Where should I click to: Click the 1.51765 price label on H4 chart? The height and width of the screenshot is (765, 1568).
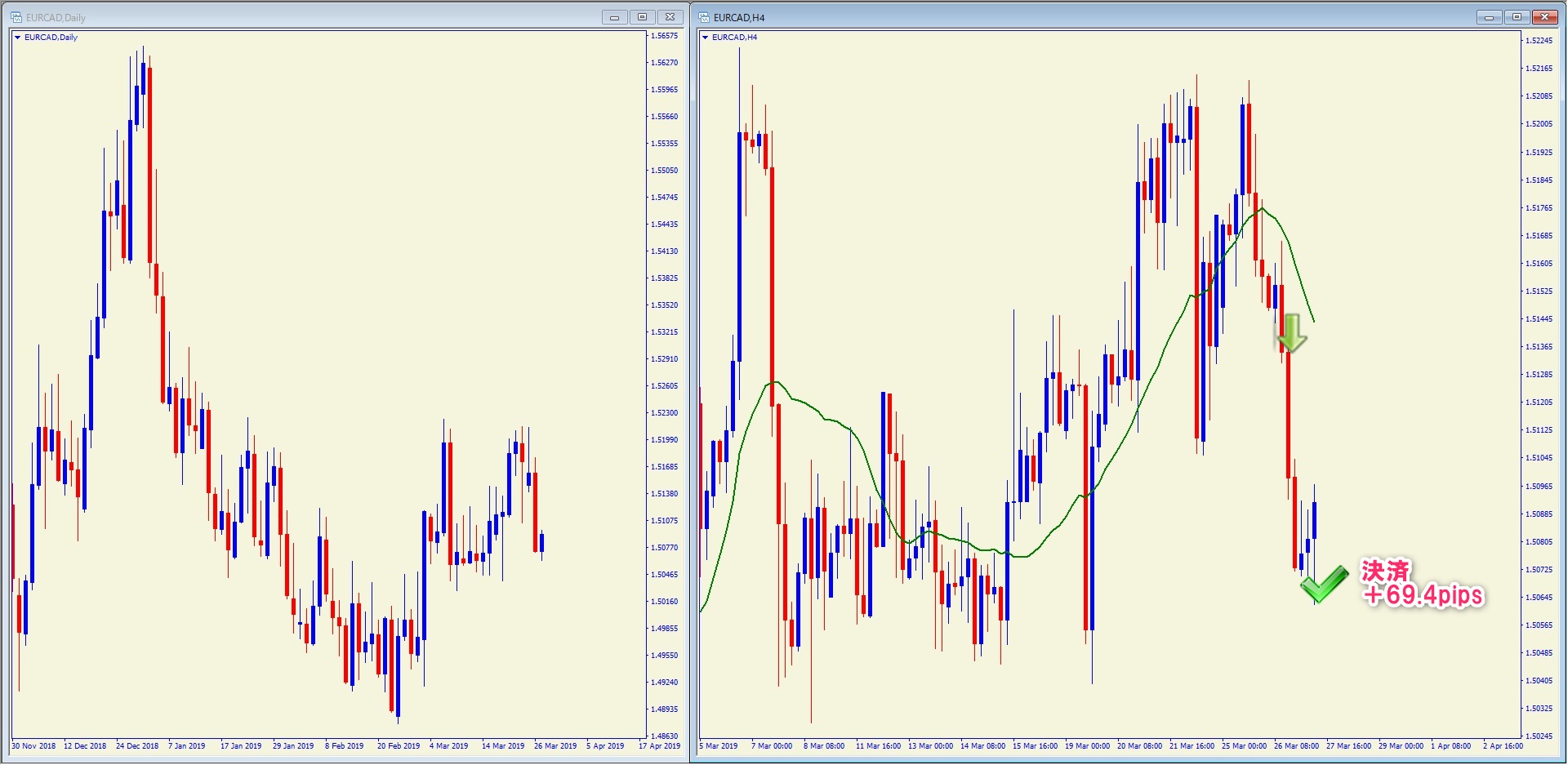pos(1539,208)
